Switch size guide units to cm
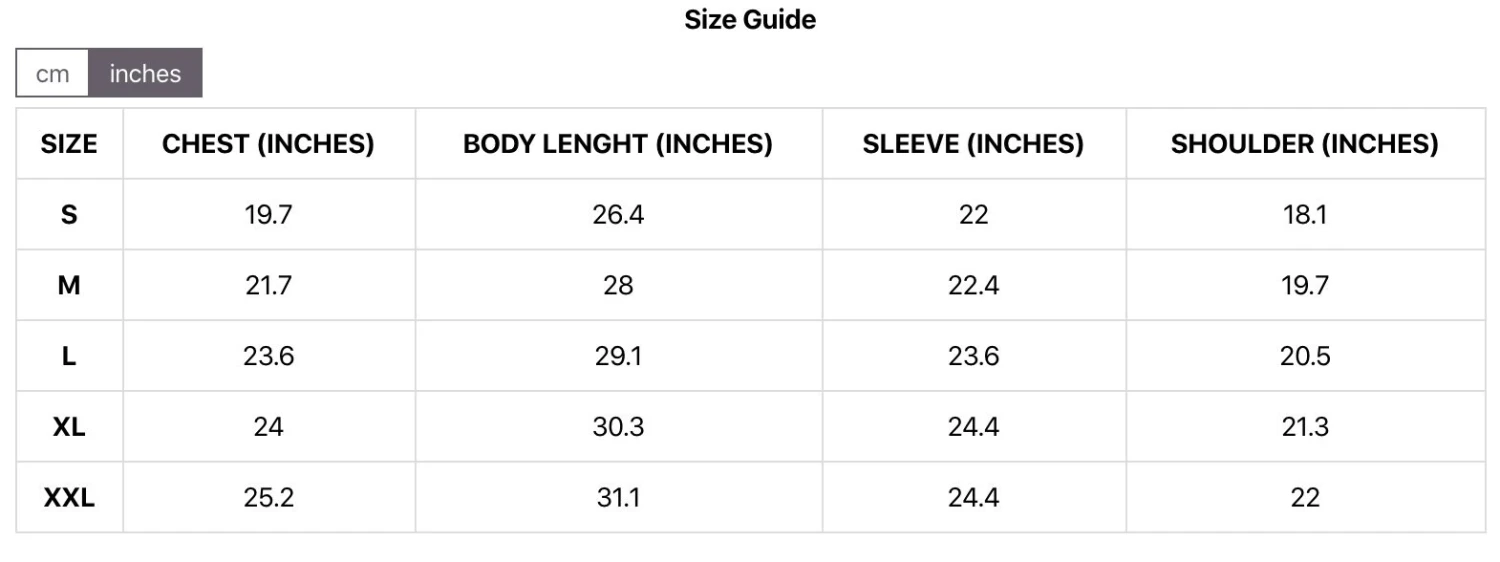Image resolution: width=1500 pixels, height=562 pixels. pyautogui.click(x=53, y=74)
